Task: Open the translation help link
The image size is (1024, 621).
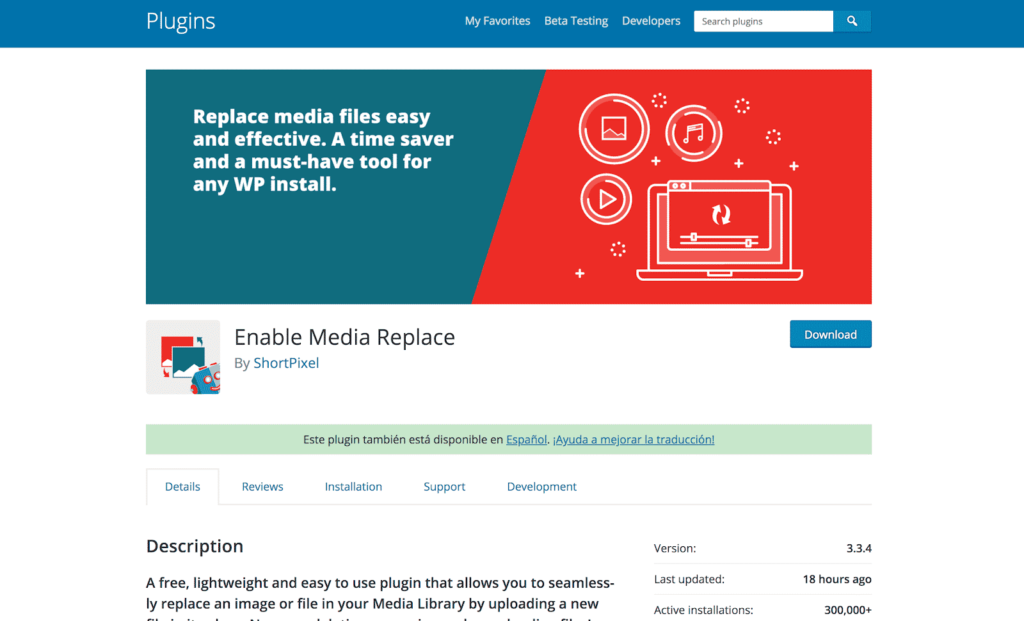Action: pos(634,439)
